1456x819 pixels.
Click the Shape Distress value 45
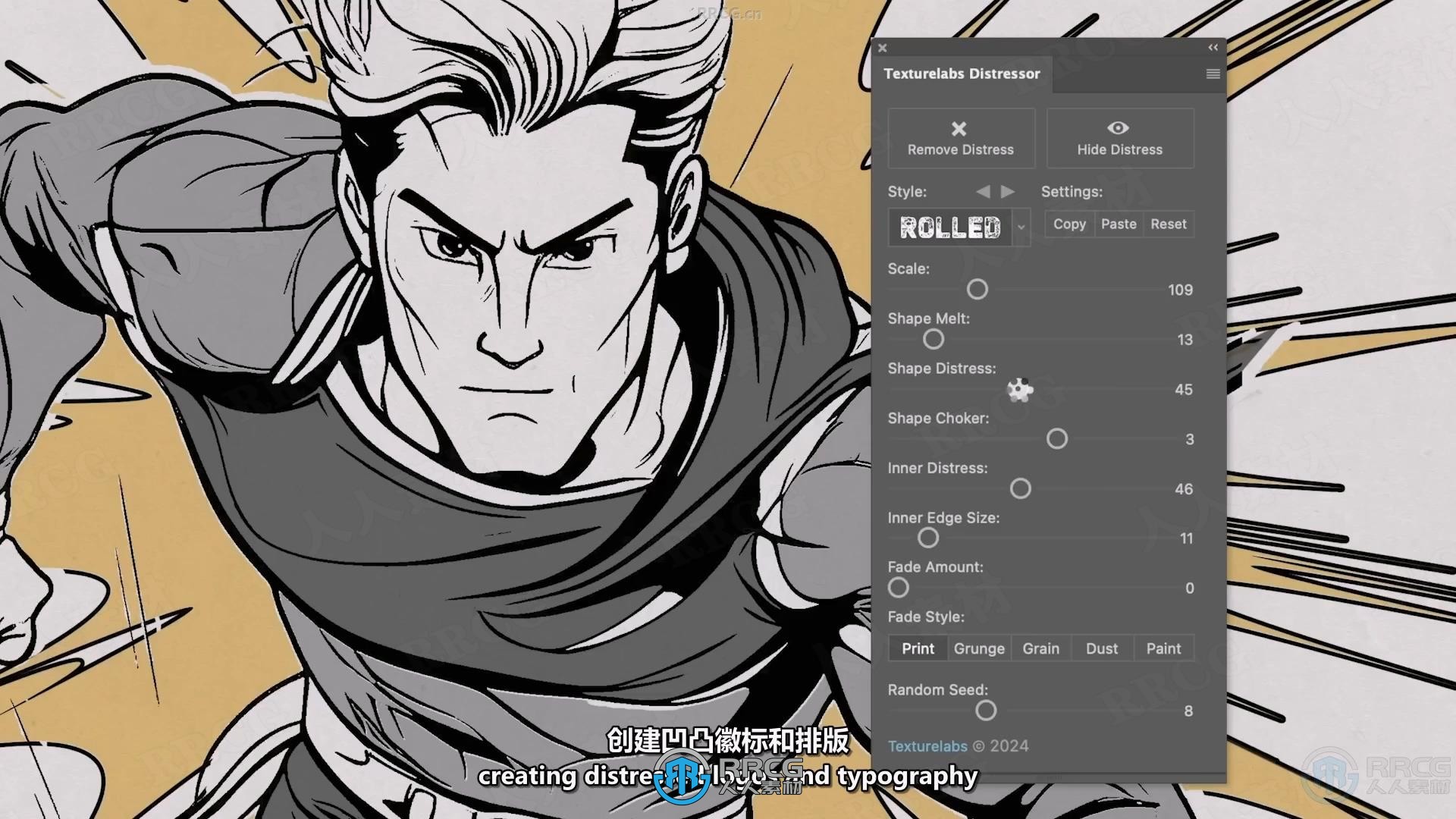point(1183,390)
